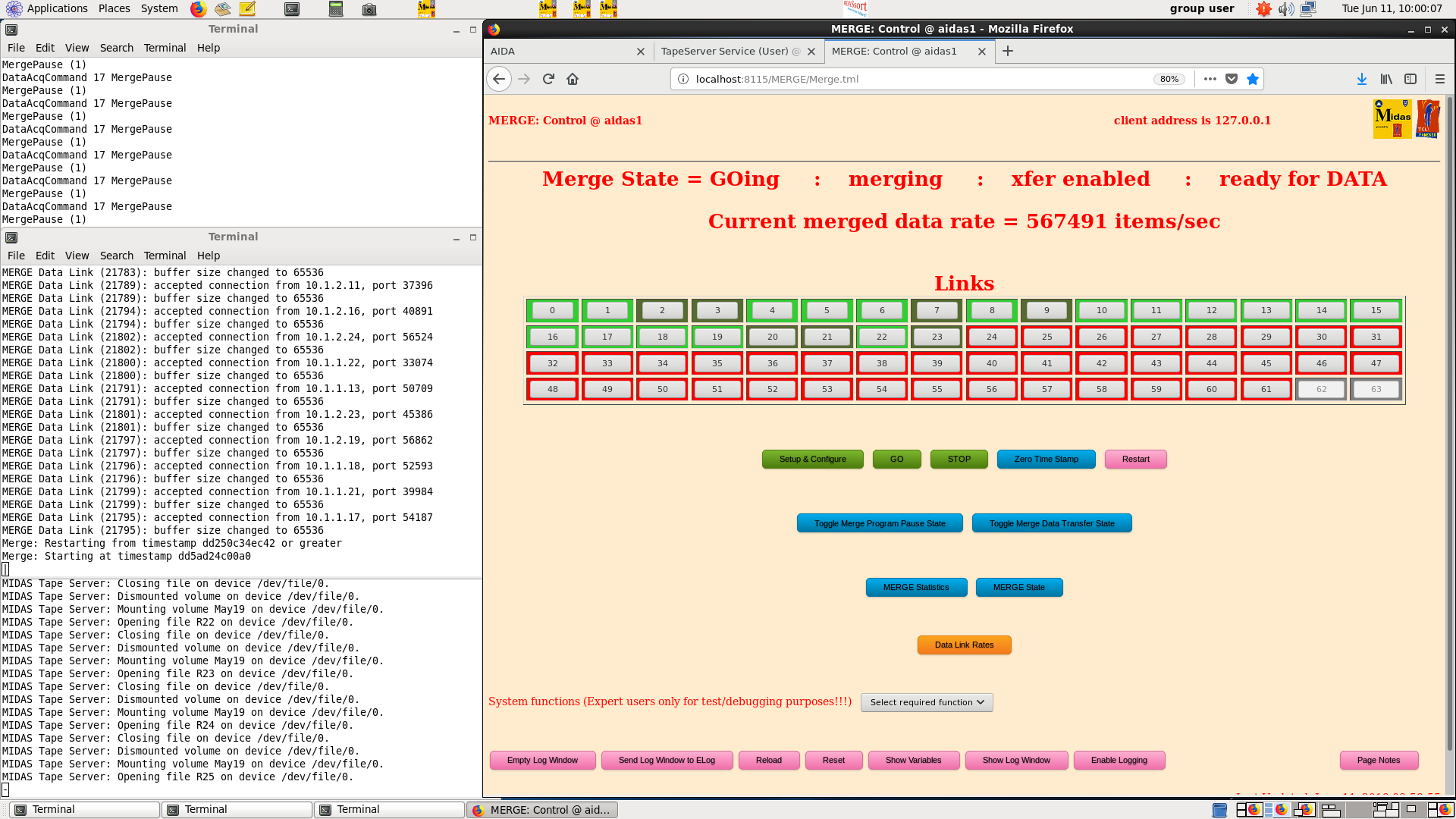Launch calculator from top panel
Viewport: 1456px width, 819px height.
click(x=336, y=9)
